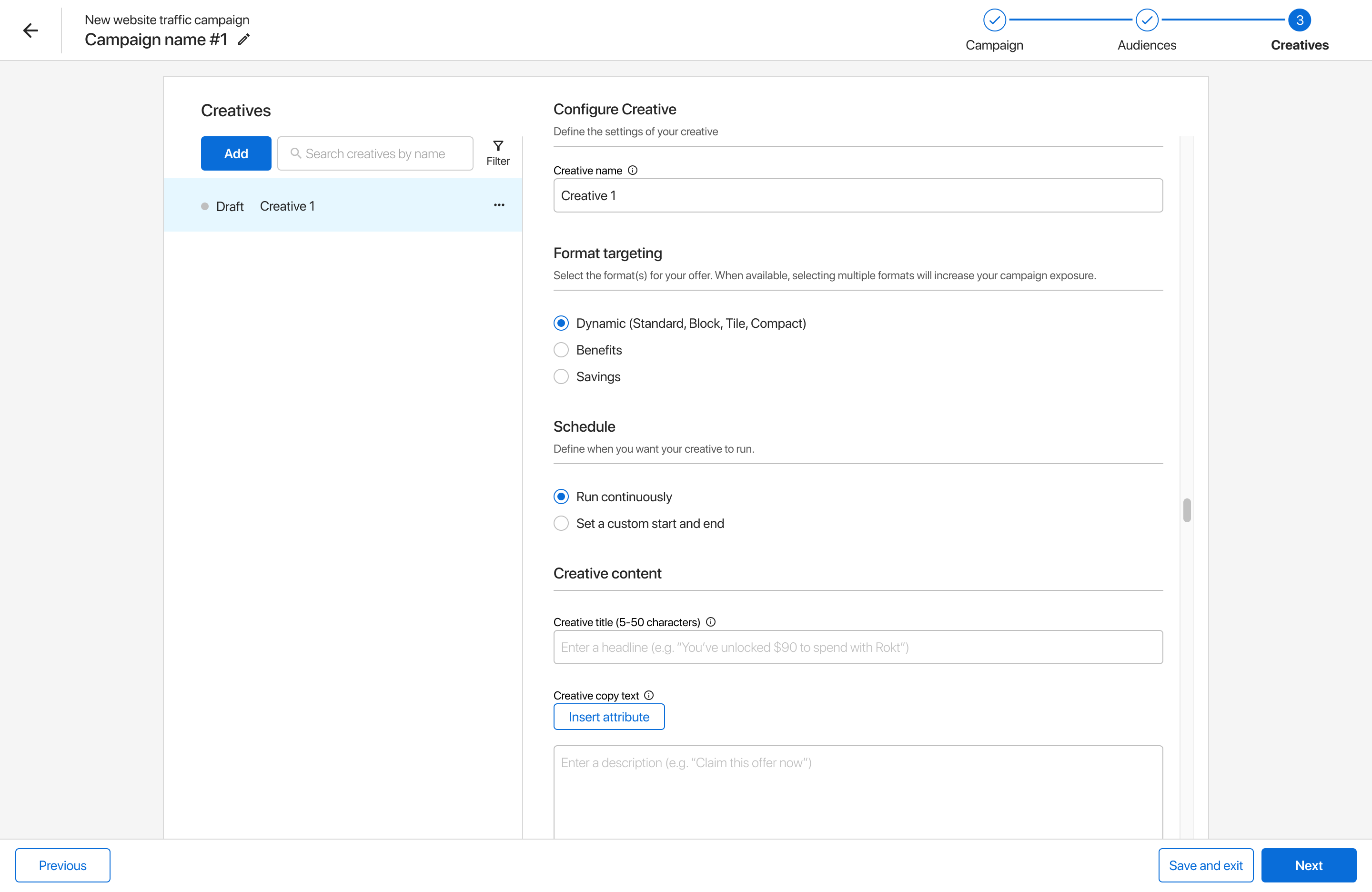This screenshot has width=1372, height=892.
Task: Select the Creatives step 3 circle
Action: (1300, 20)
